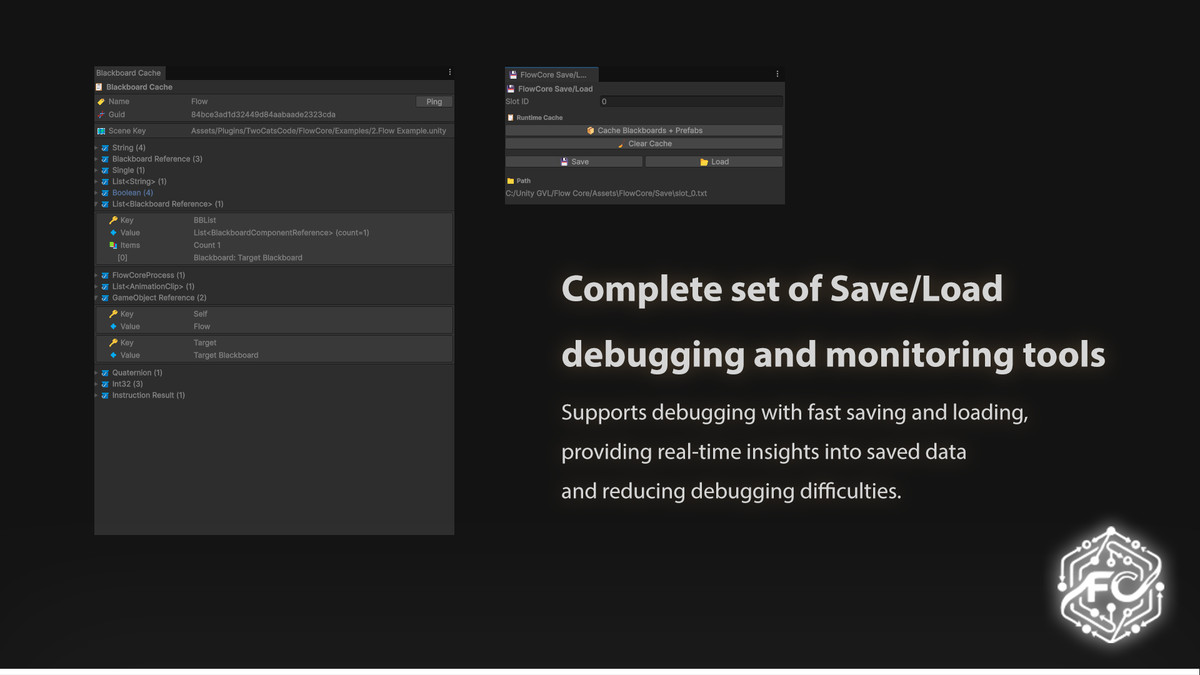The height and width of the screenshot is (675, 1200).
Task: Click the key icon of the BBList Key row
Action: [x=113, y=220]
